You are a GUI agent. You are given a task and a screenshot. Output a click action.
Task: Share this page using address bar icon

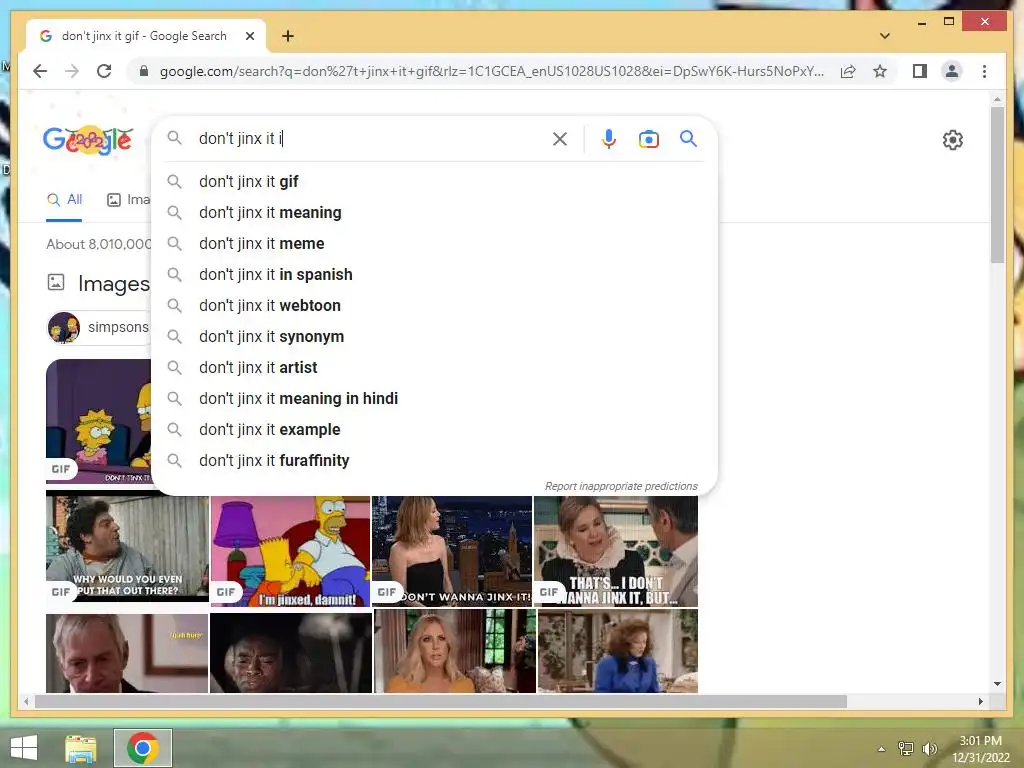[x=848, y=71]
